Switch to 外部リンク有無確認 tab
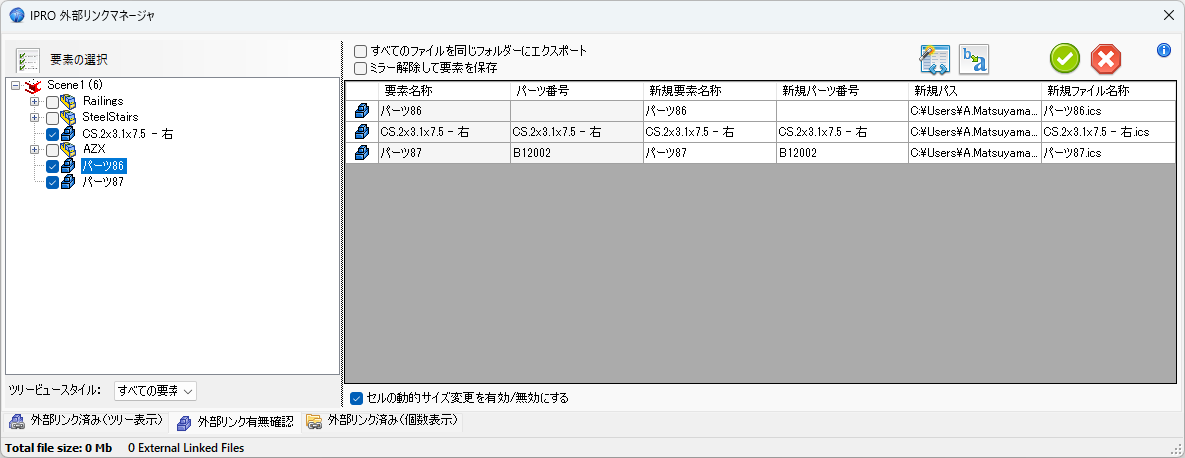1185x458 pixels. coord(235,422)
